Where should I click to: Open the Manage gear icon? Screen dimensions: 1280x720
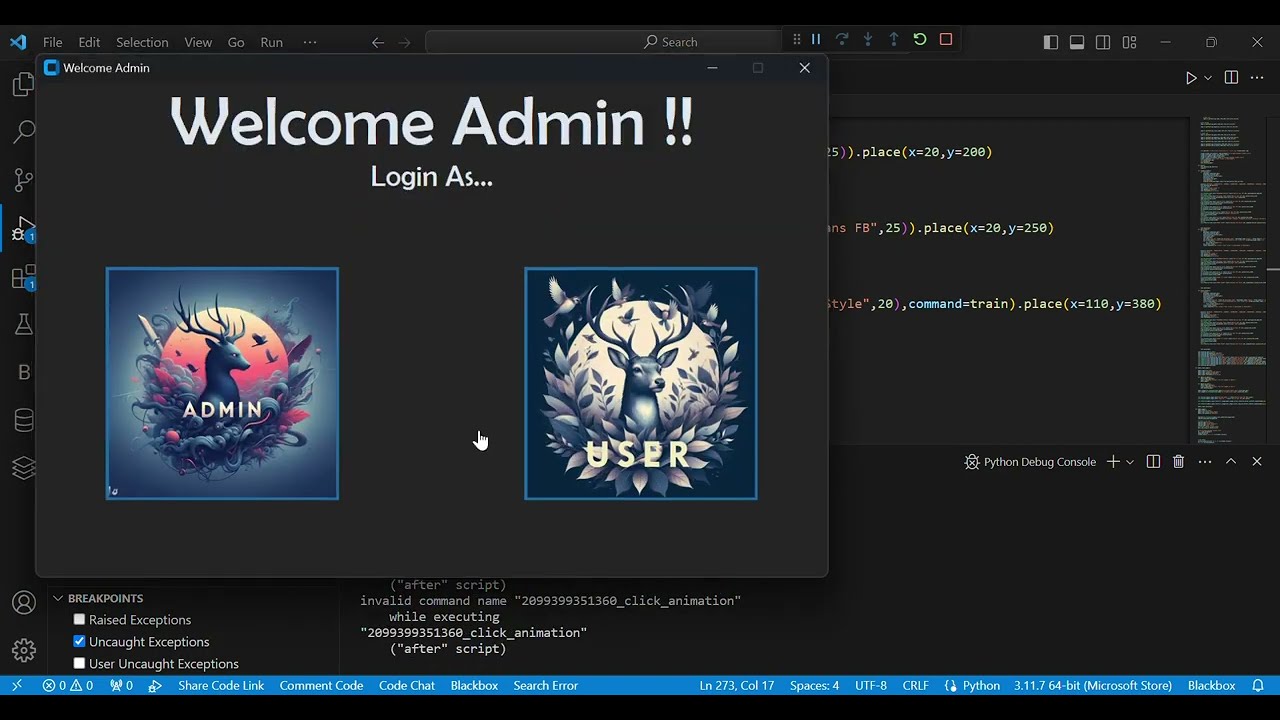[23, 651]
